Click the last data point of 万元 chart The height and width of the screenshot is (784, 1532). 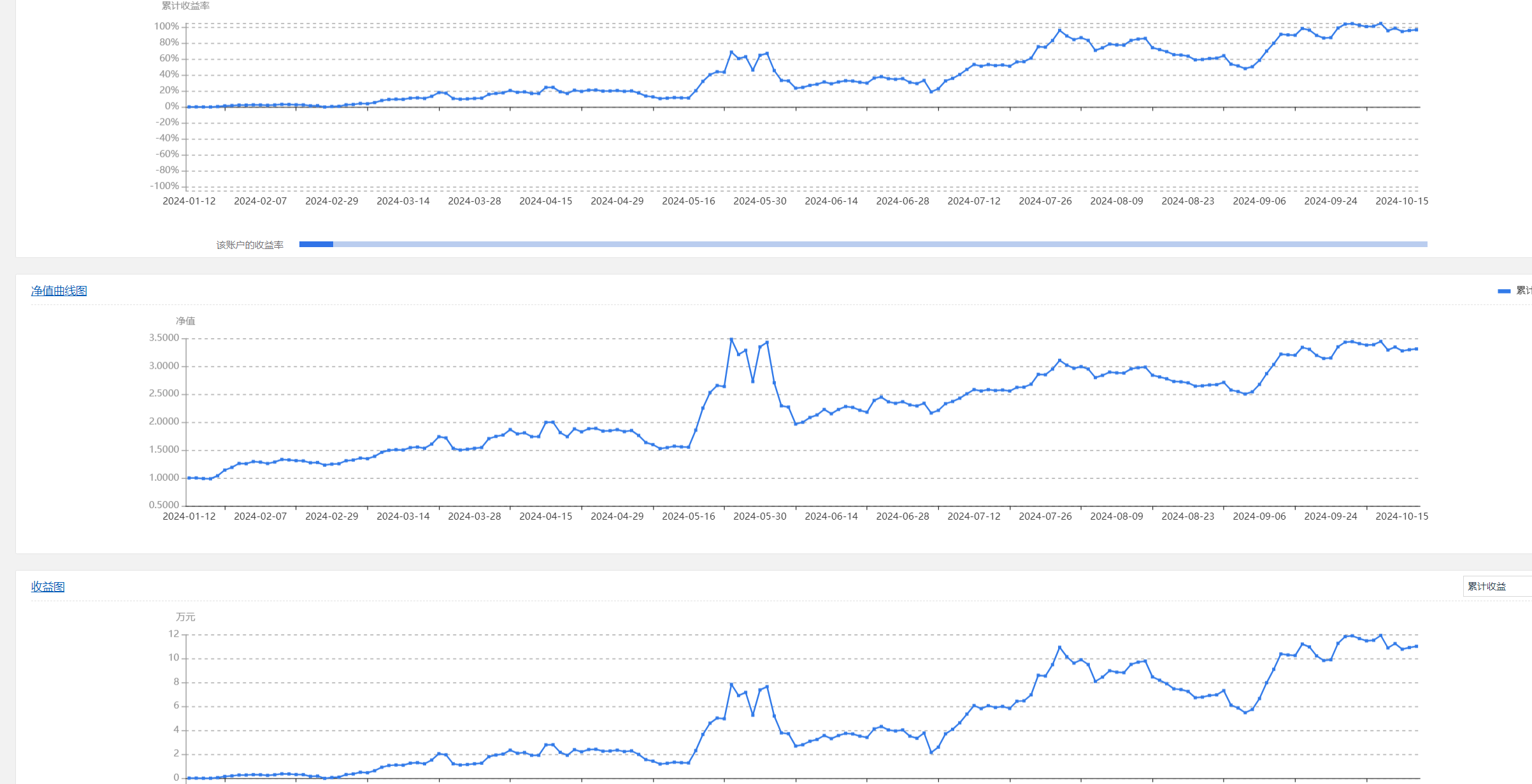[1416, 646]
